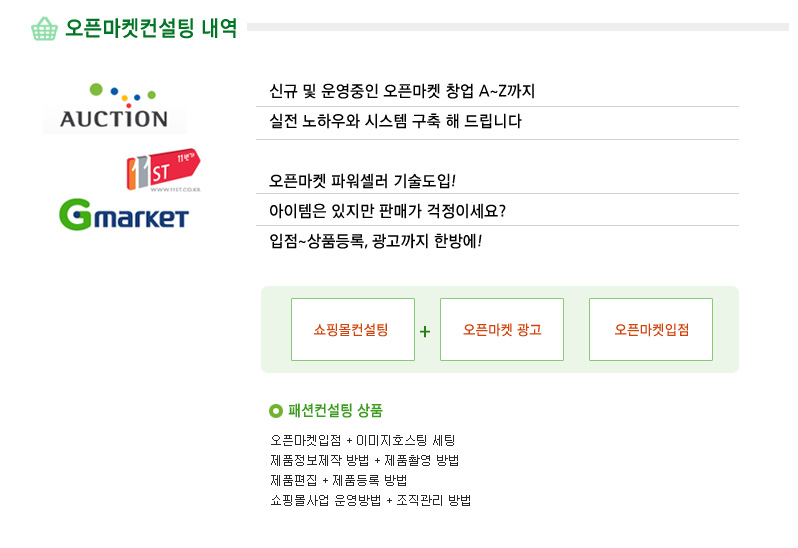Click the colored dots above AUCTION text

(123, 95)
